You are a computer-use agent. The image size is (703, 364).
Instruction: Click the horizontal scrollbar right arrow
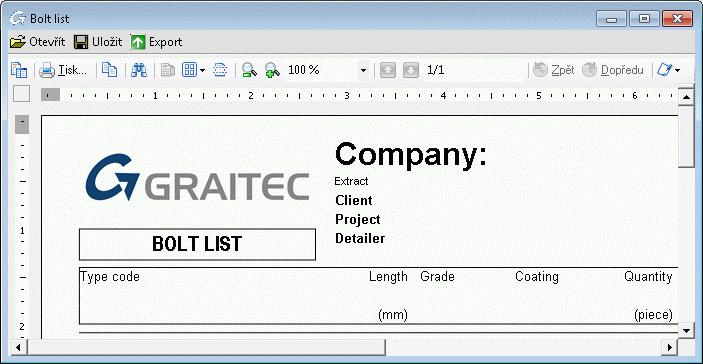[670, 347]
